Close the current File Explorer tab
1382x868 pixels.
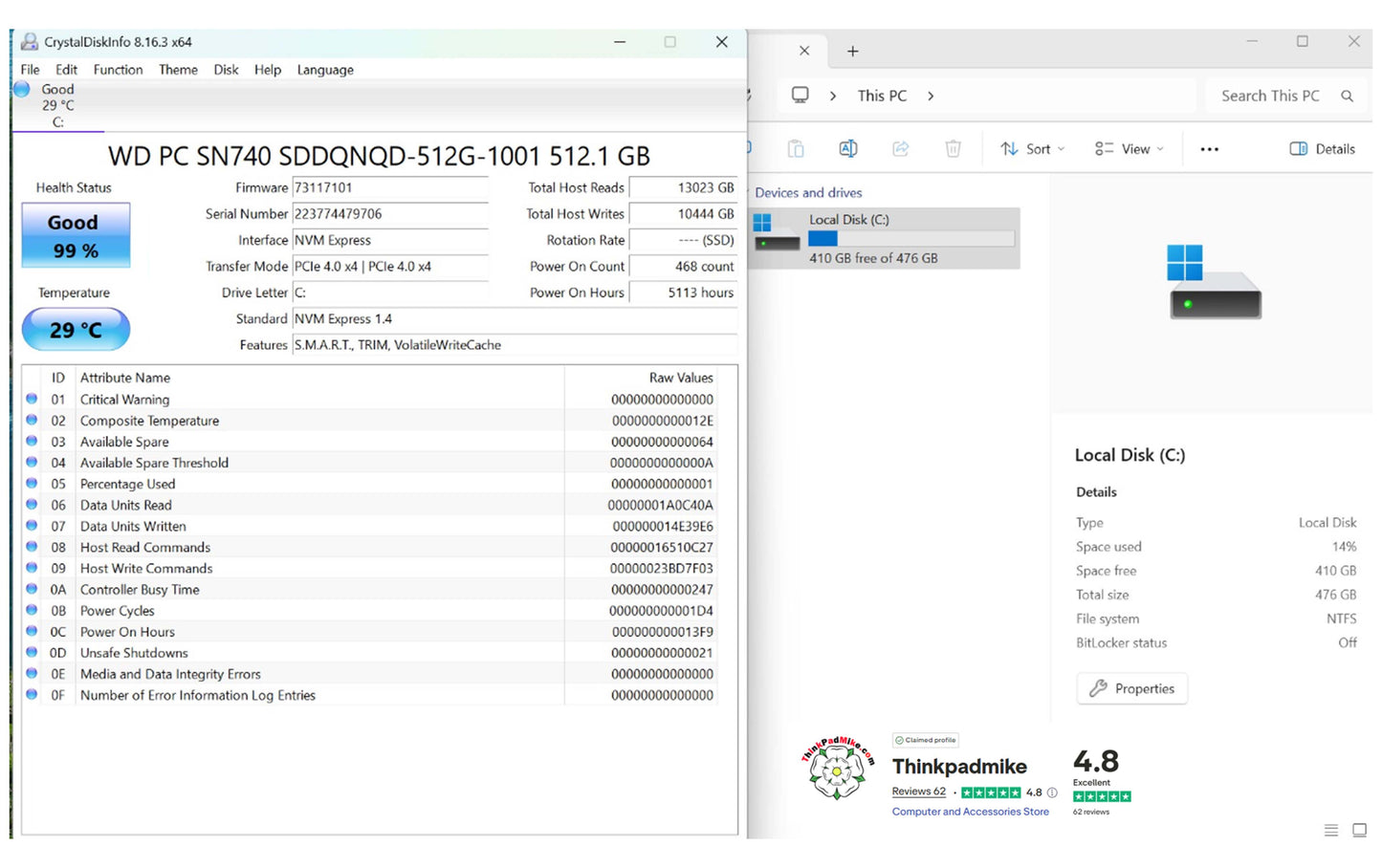(804, 51)
